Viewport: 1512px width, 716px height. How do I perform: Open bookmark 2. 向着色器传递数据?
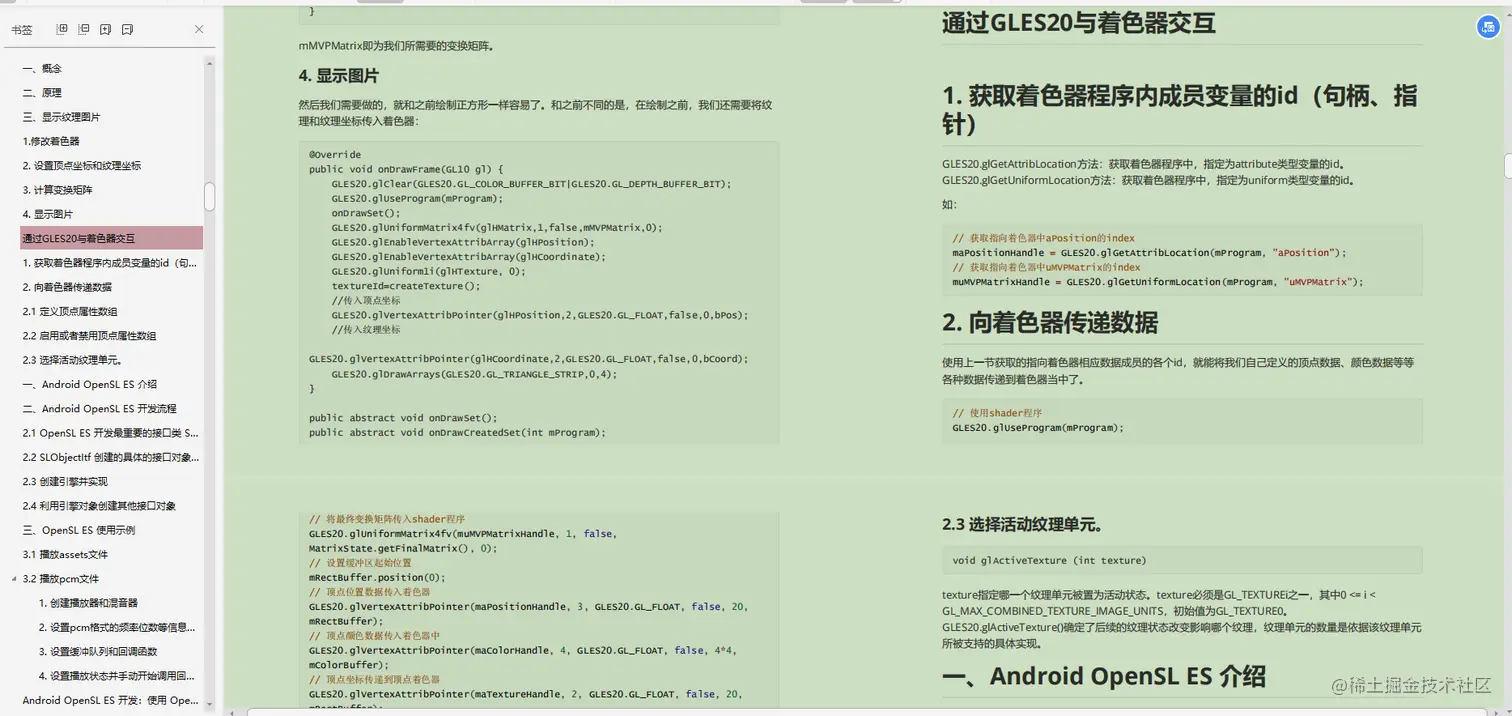tap(67, 287)
